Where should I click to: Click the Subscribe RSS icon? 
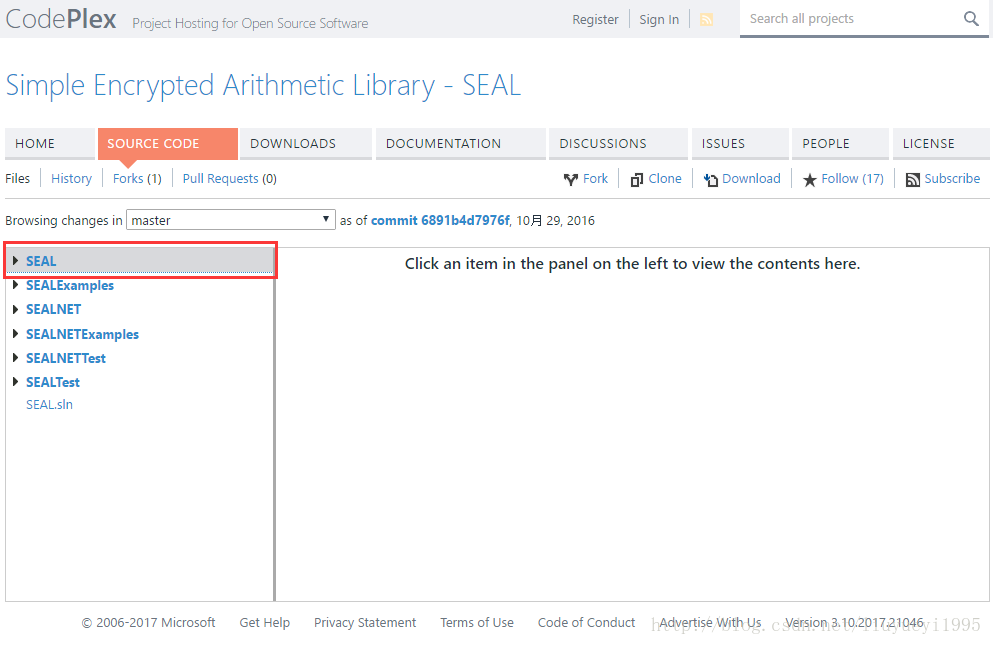(912, 178)
